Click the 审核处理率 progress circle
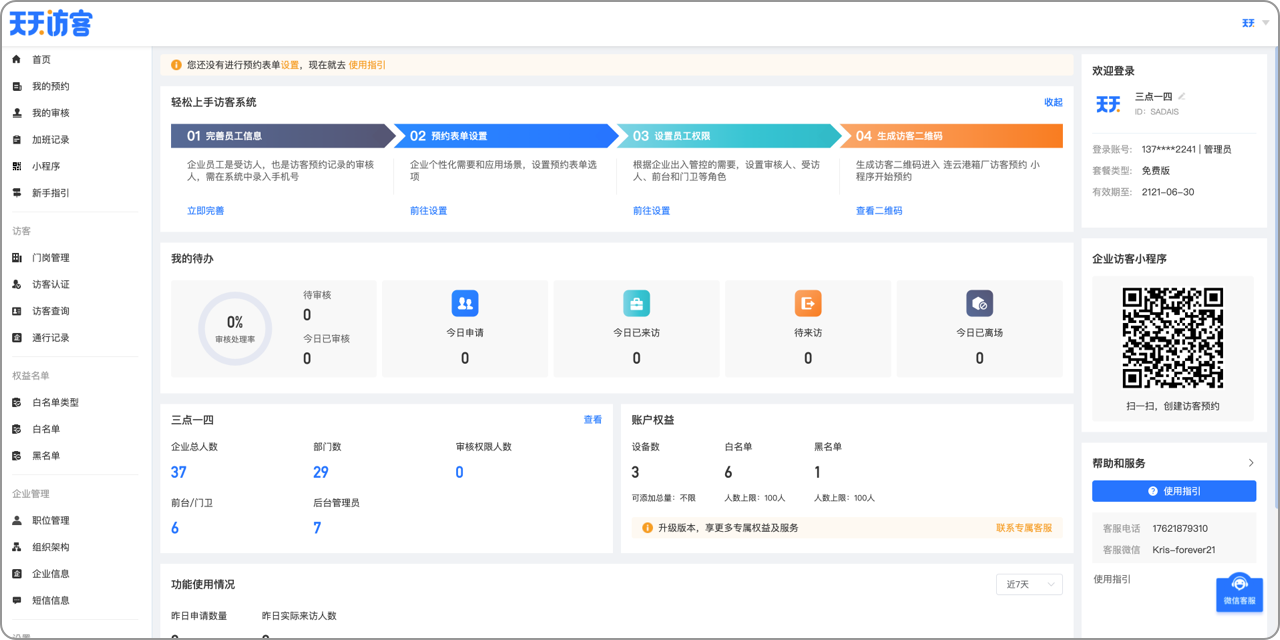Viewport: 1280px width, 640px height. [x=235, y=328]
